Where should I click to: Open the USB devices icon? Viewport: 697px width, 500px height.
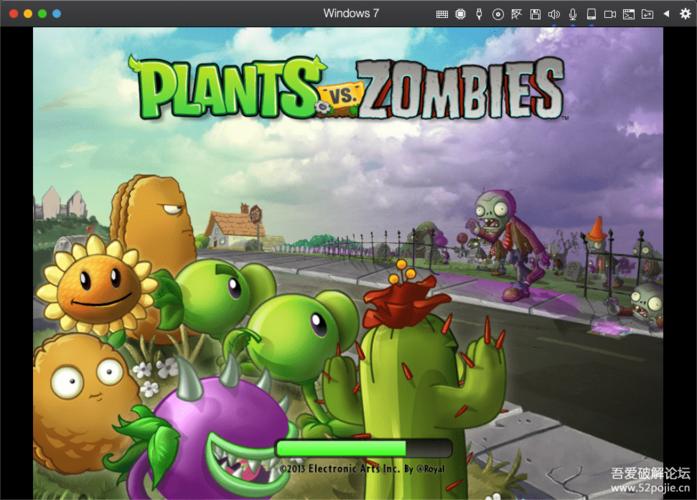tap(479, 14)
